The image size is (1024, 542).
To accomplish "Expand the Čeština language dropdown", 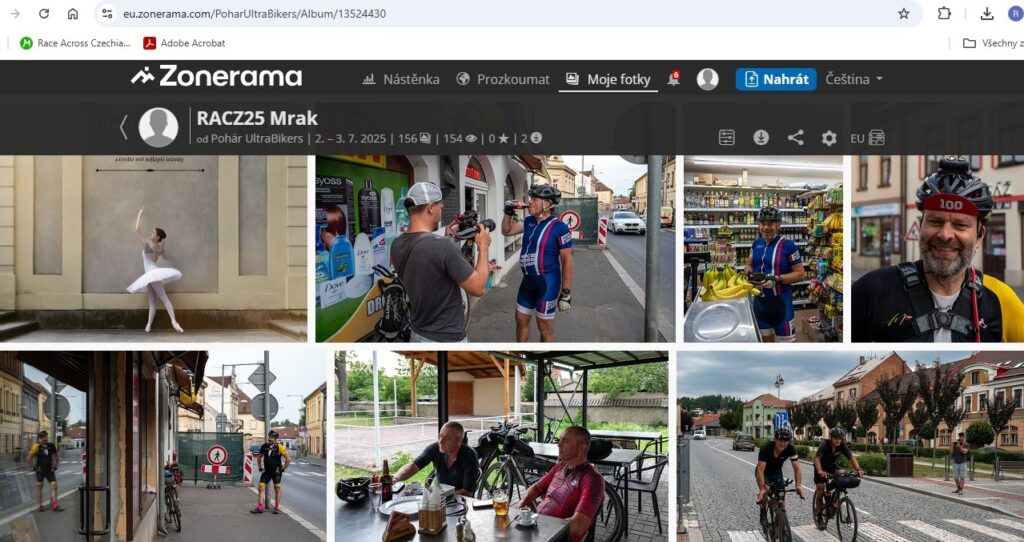I will click(854, 79).
